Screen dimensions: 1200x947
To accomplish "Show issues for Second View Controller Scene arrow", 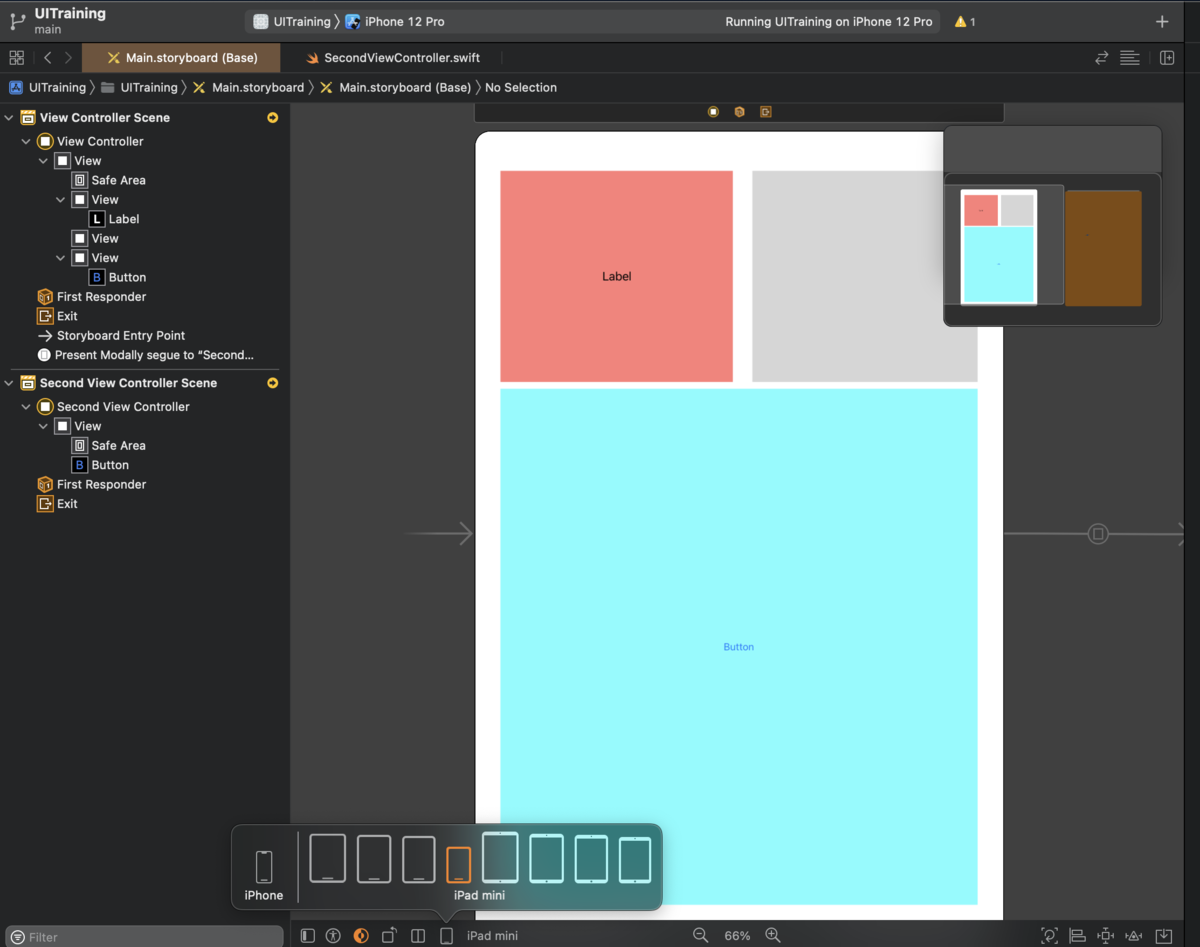I will (272, 383).
